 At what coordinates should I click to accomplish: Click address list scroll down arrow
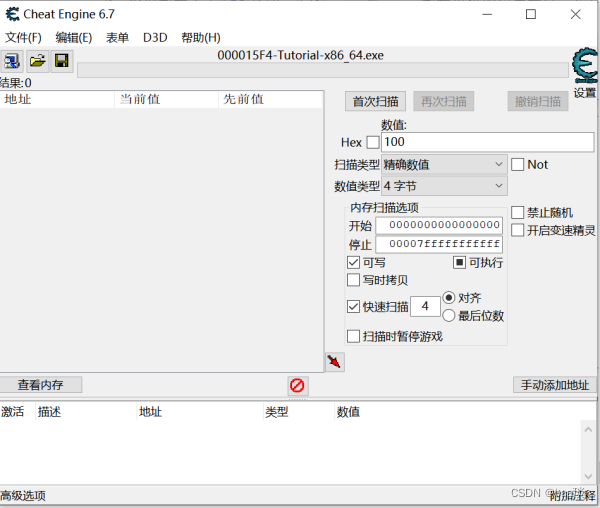point(588,477)
